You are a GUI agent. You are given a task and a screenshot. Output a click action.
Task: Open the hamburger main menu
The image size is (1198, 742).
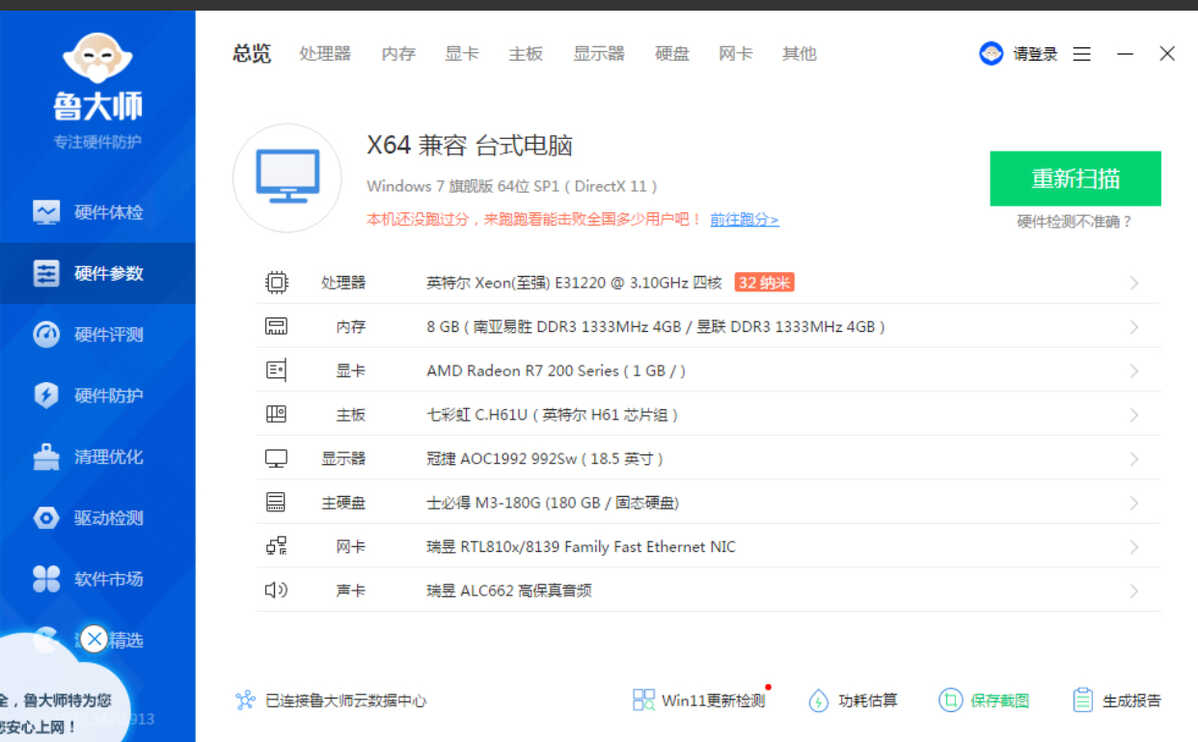(1082, 53)
